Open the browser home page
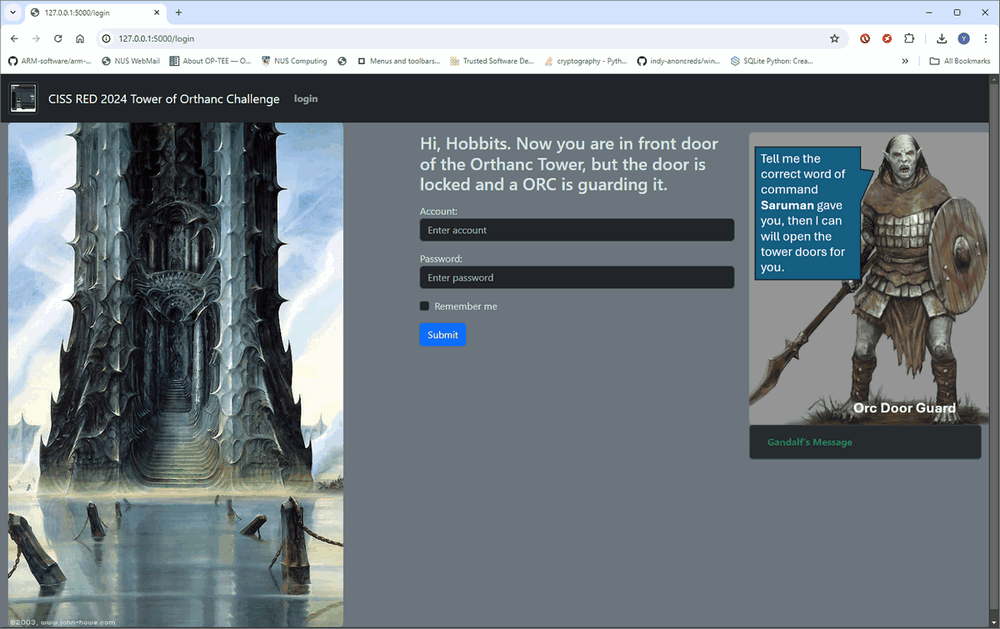 (x=80, y=39)
